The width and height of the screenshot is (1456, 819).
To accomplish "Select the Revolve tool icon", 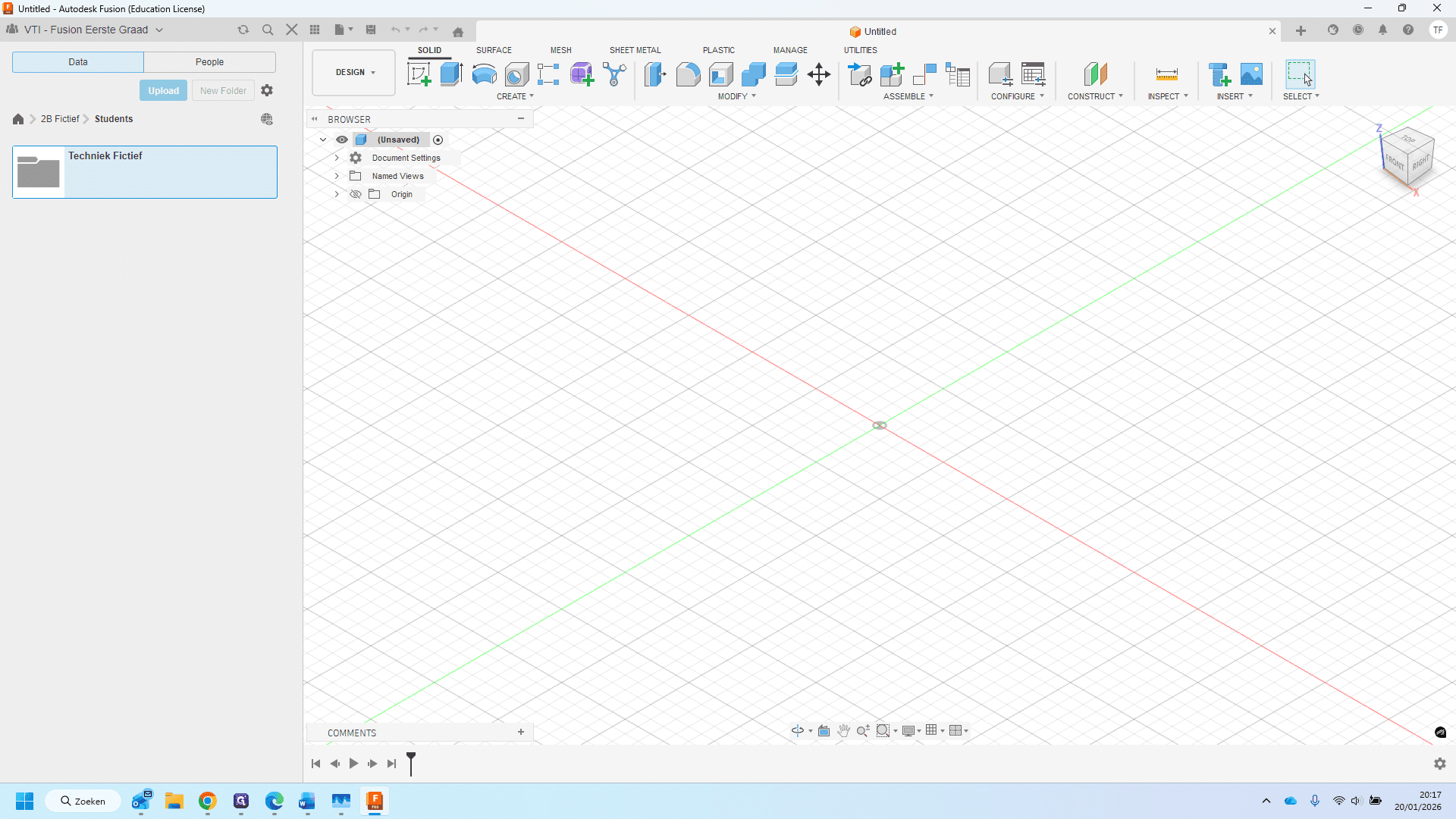I will (x=485, y=74).
